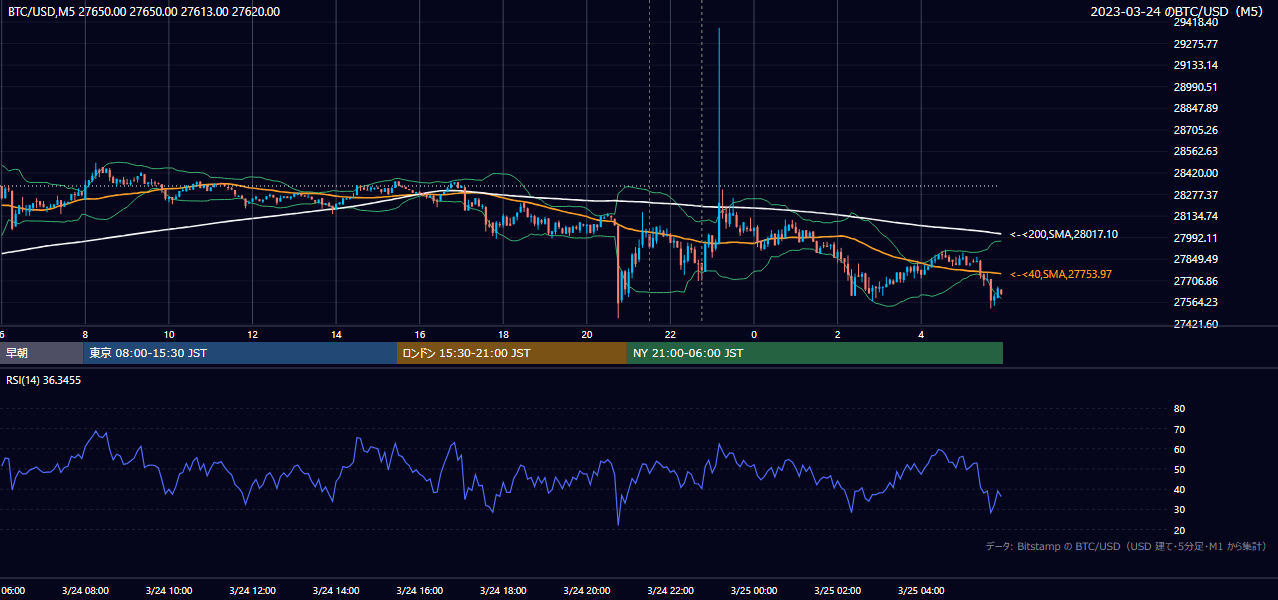Click hour tick 8 under price chart

(85, 334)
